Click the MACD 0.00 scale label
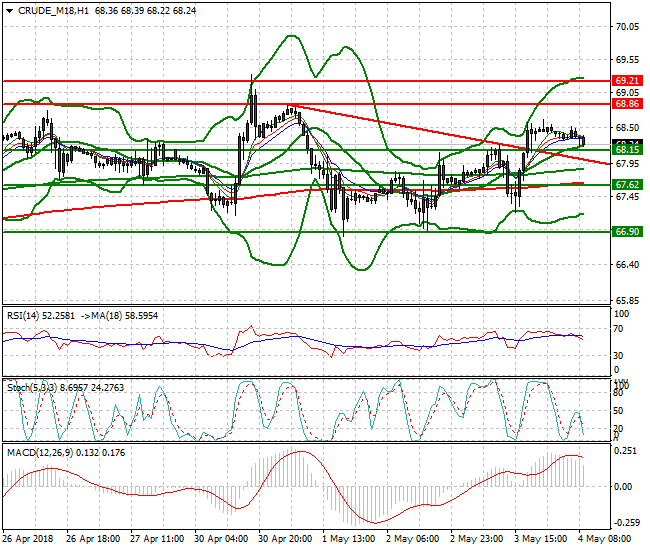The width and height of the screenshot is (650, 550). pyautogui.click(x=623, y=487)
